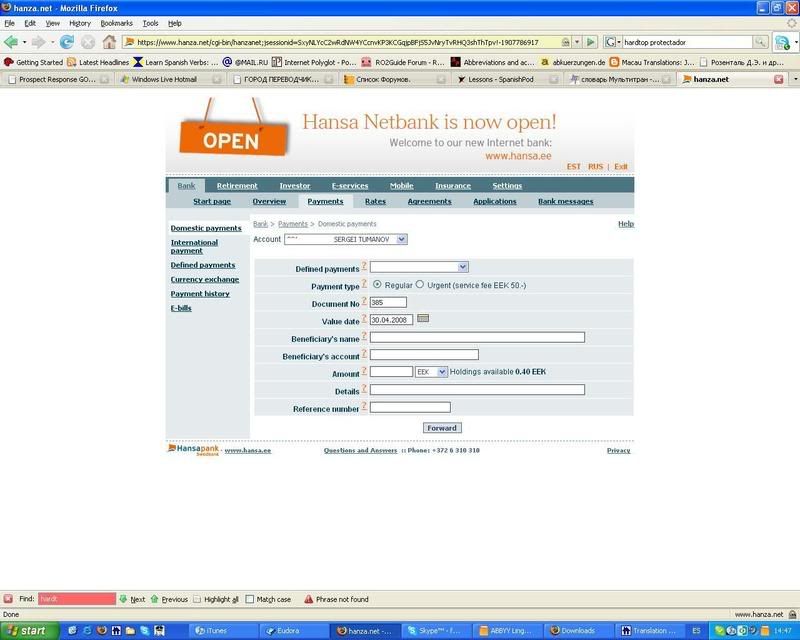Open the Retirement section tab
The height and width of the screenshot is (640, 800).
237,186
